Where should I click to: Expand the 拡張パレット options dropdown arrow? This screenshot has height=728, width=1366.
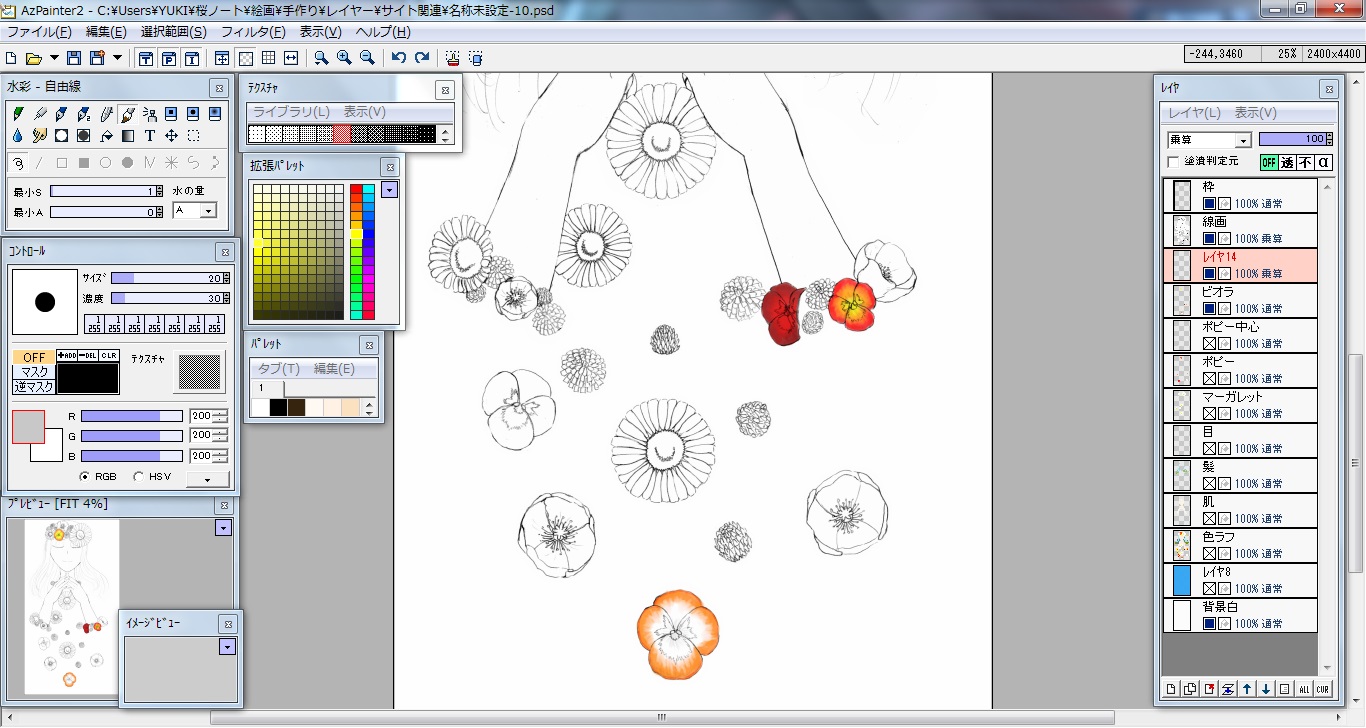(389, 189)
